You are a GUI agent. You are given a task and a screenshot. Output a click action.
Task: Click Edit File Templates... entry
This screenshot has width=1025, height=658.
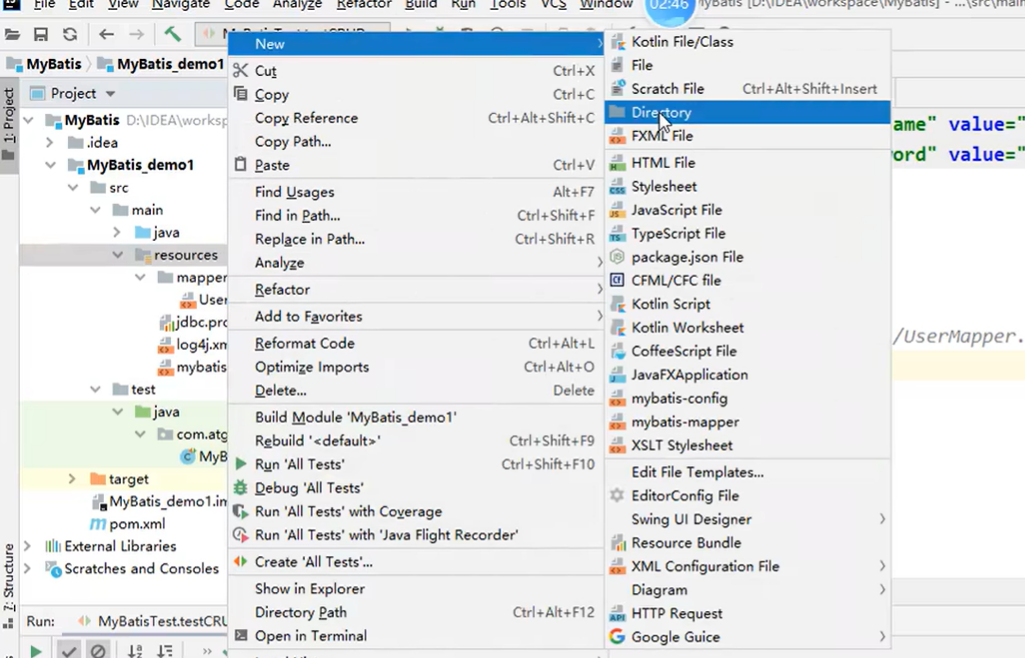point(697,472)
